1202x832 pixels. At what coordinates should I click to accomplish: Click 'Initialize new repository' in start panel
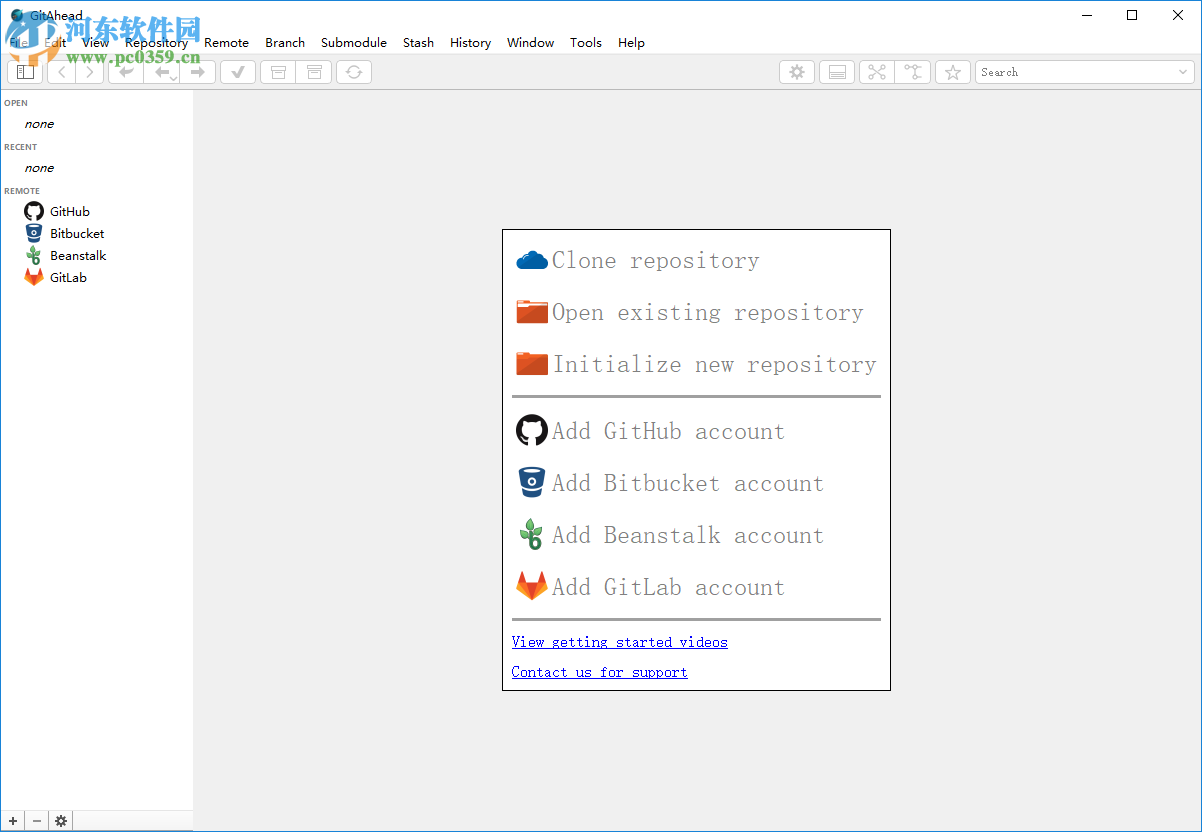[696, 365]
